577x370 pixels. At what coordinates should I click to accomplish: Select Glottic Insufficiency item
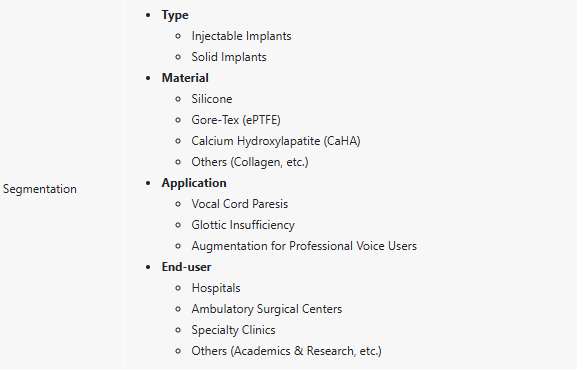(x=243, y=225)
